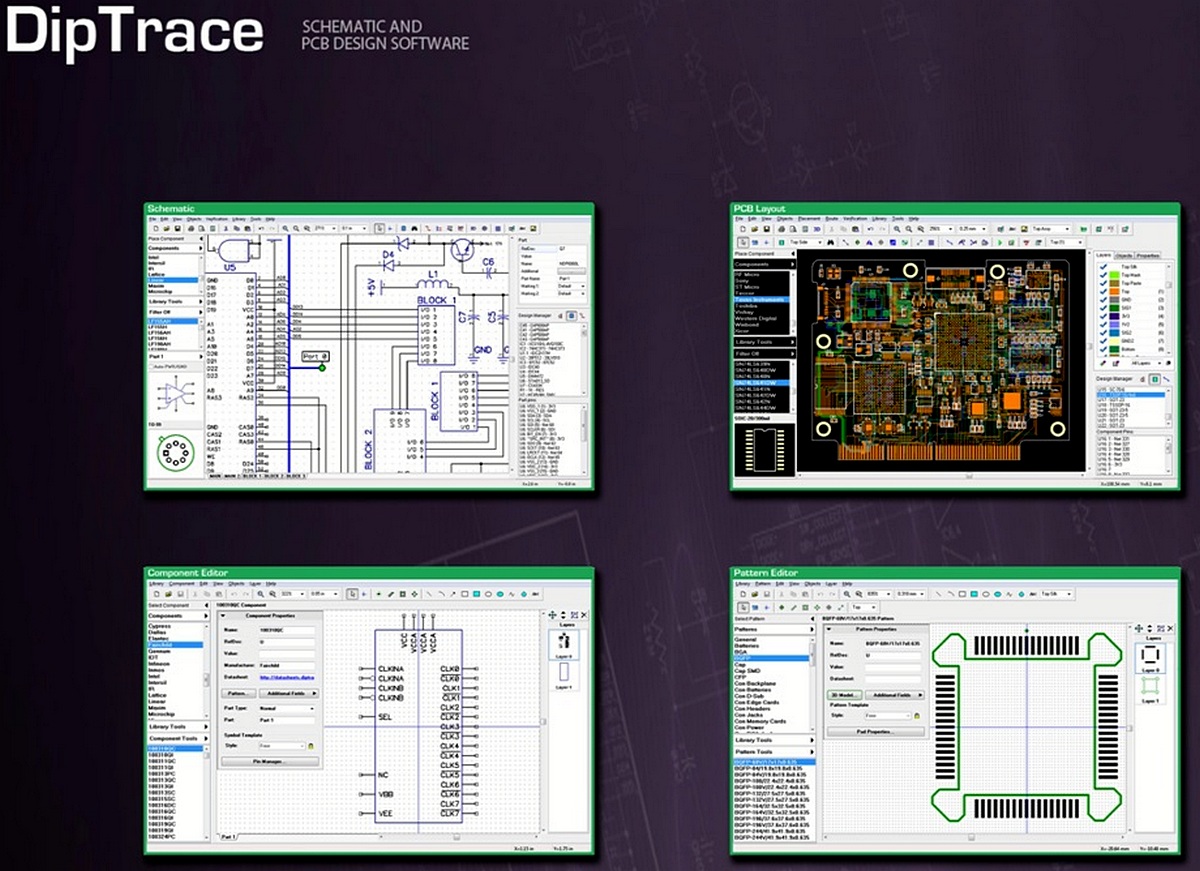This screenshot has height=871, width=1200.
Task: Open the Verification menu in PCB Layout
Action: click(x=855, y=218)
